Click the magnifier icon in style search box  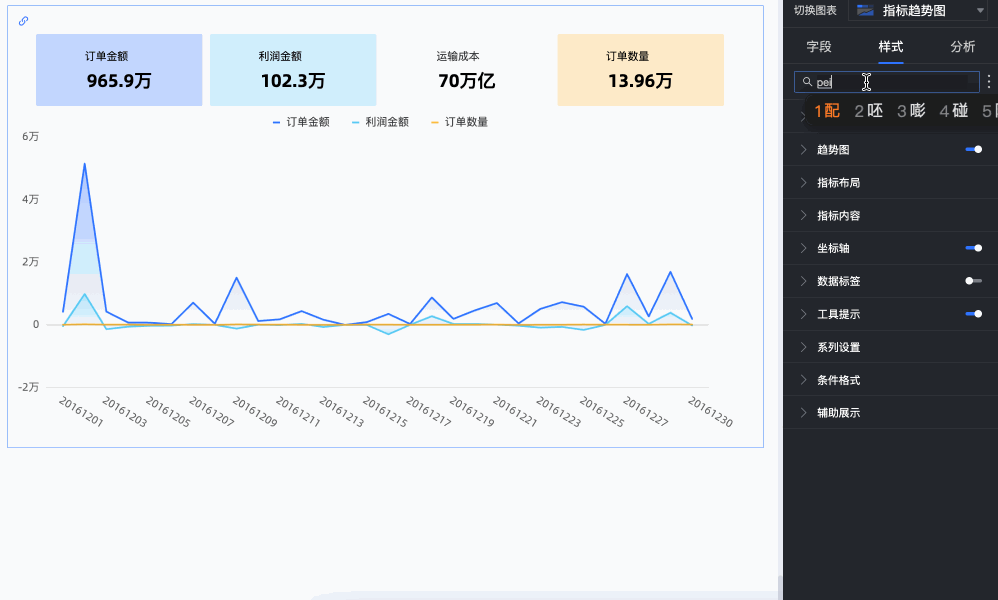tap(807, 83)
